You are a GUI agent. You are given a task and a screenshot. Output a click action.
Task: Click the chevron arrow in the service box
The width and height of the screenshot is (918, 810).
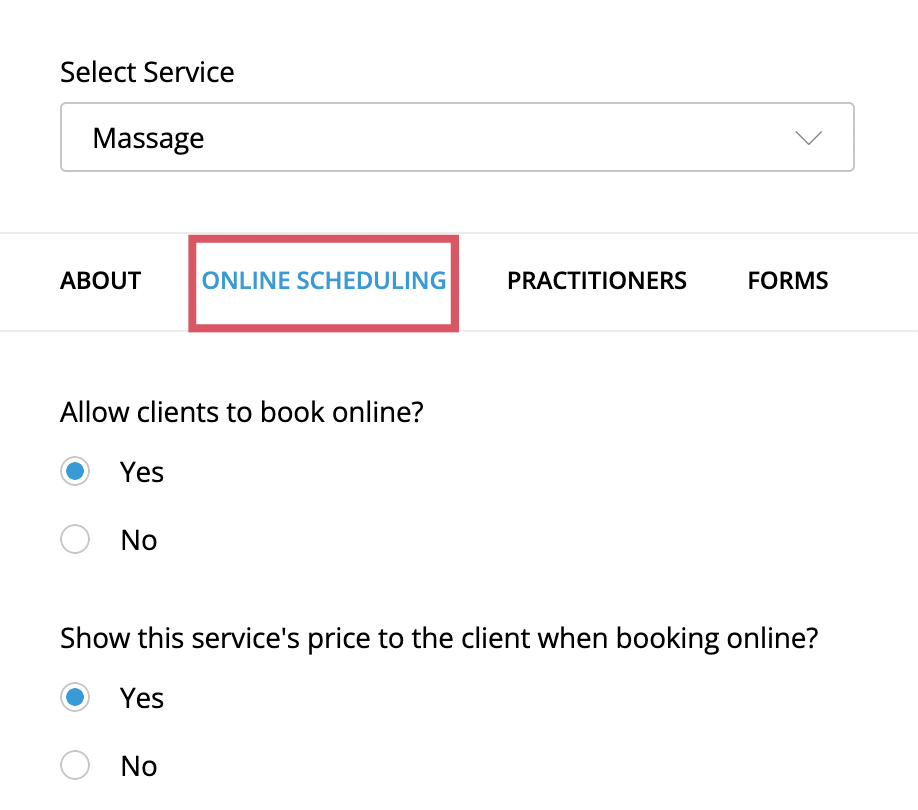point(809,138)
